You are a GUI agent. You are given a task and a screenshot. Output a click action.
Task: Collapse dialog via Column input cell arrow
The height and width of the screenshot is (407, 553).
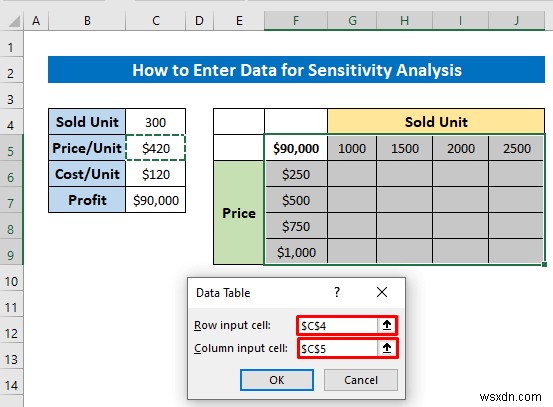pos(387,348)
